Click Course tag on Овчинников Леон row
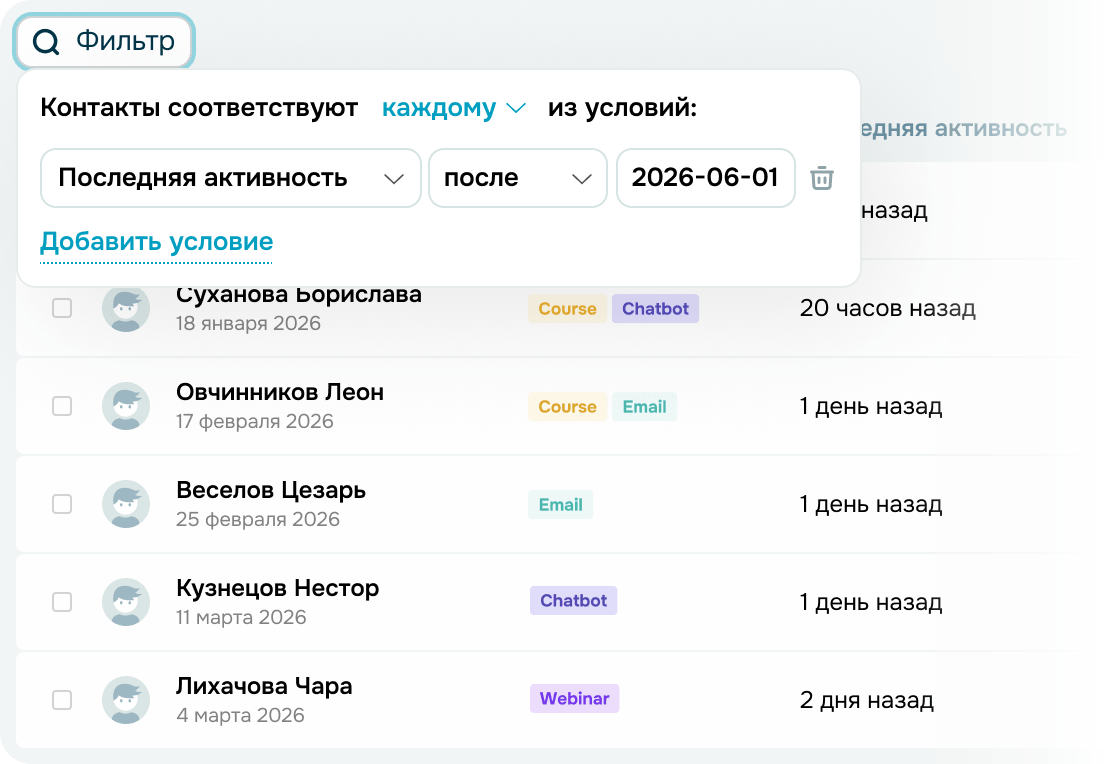 pos(567,406)
